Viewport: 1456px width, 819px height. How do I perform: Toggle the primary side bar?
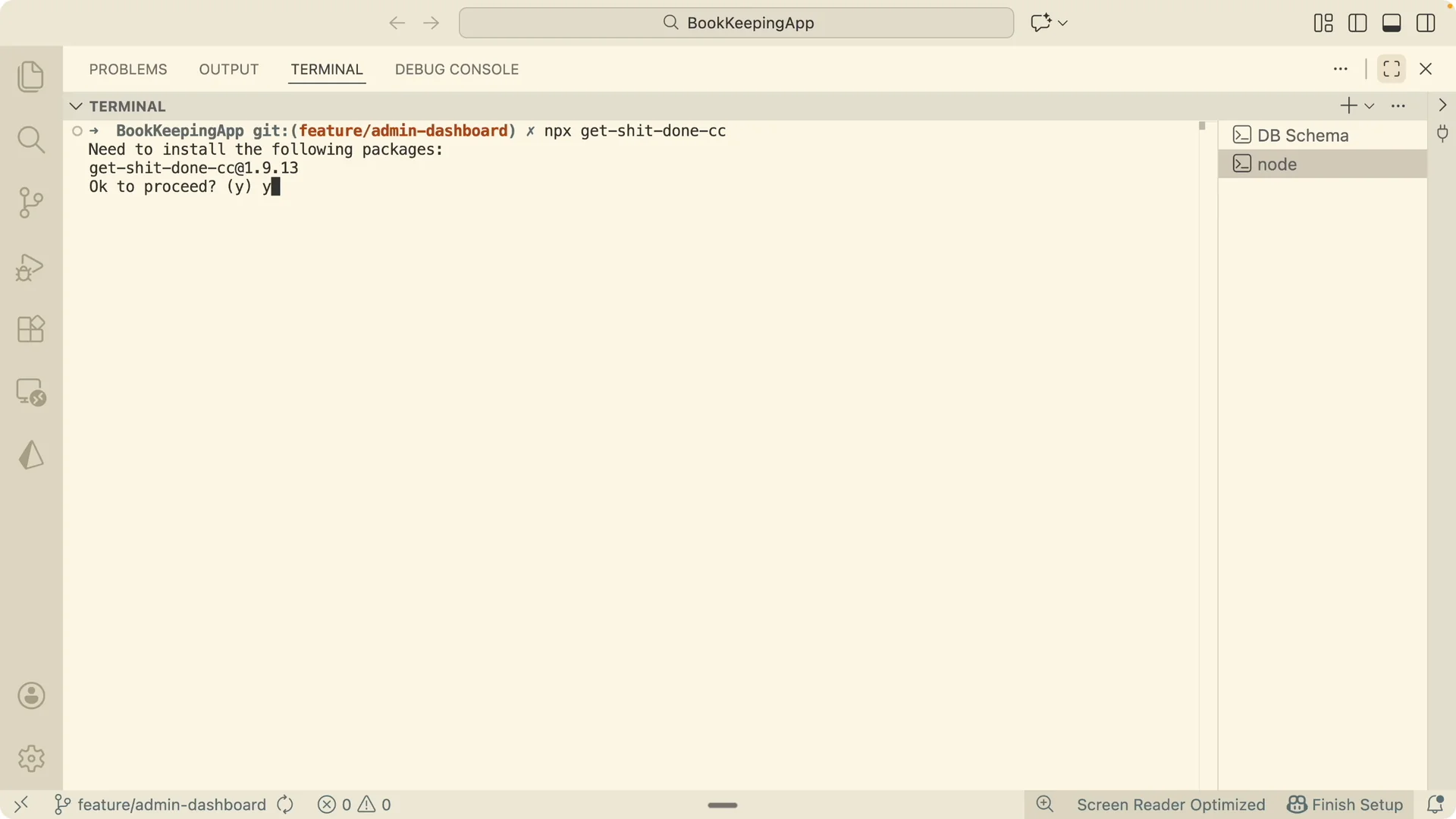pyautogui.click(x=1357, y=23)
